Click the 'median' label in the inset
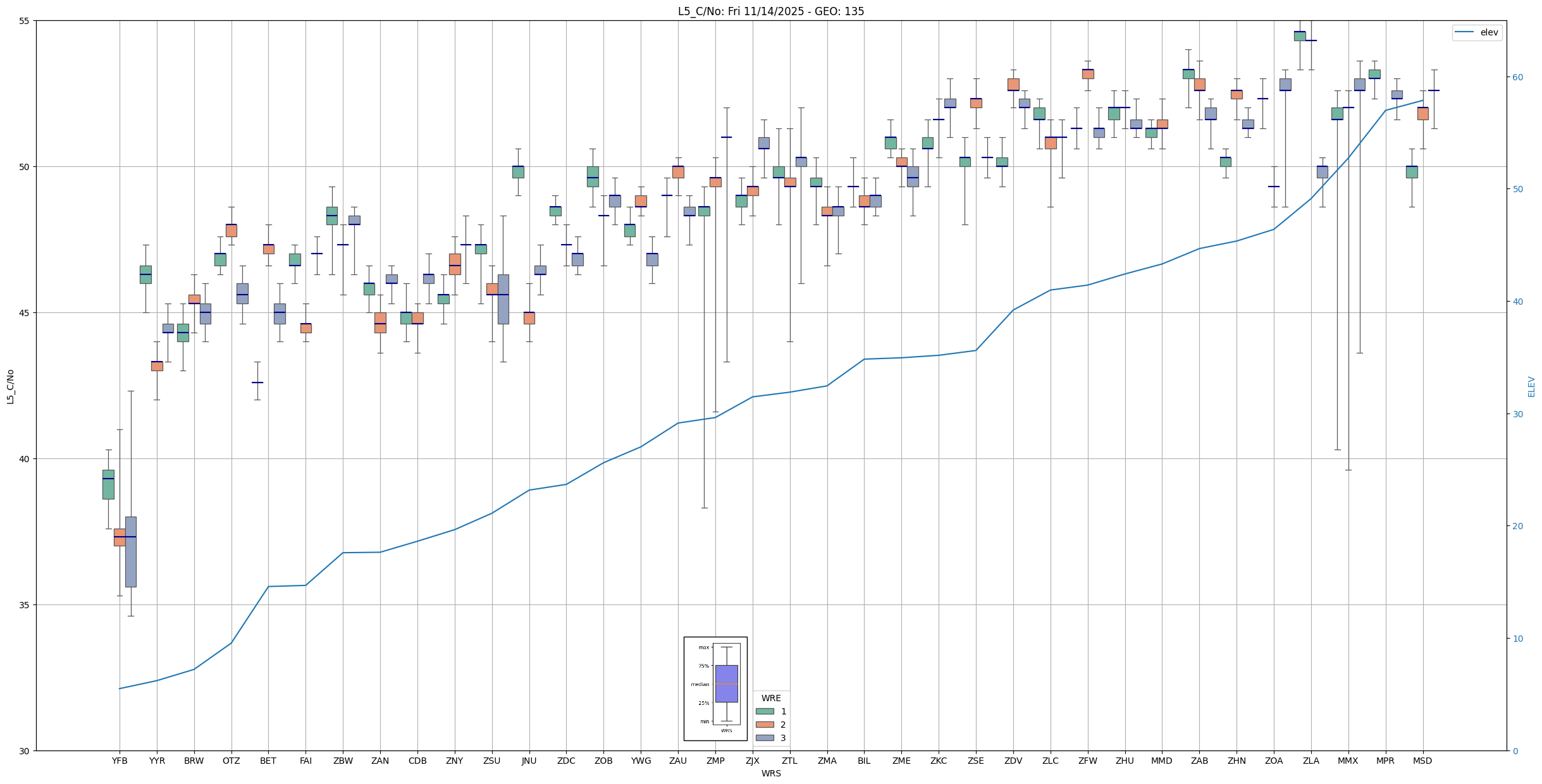1542x784 pixels. coord(700,685)
